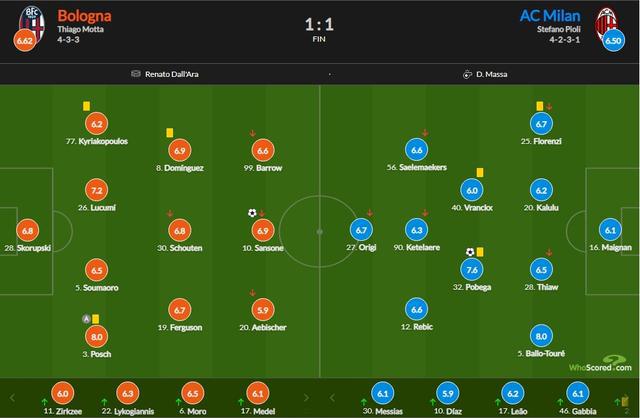Click Ballo-Touré's 8.0 rating badge
The image size is (640, 418).
tap(541, 337)
